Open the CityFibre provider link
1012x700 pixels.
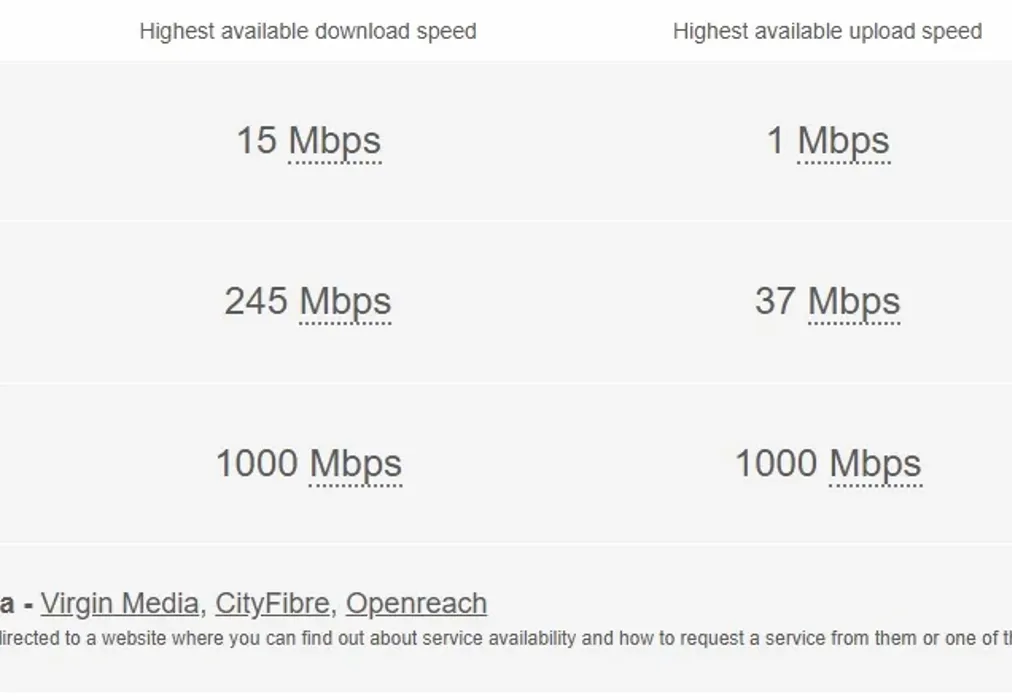(272, 604)
